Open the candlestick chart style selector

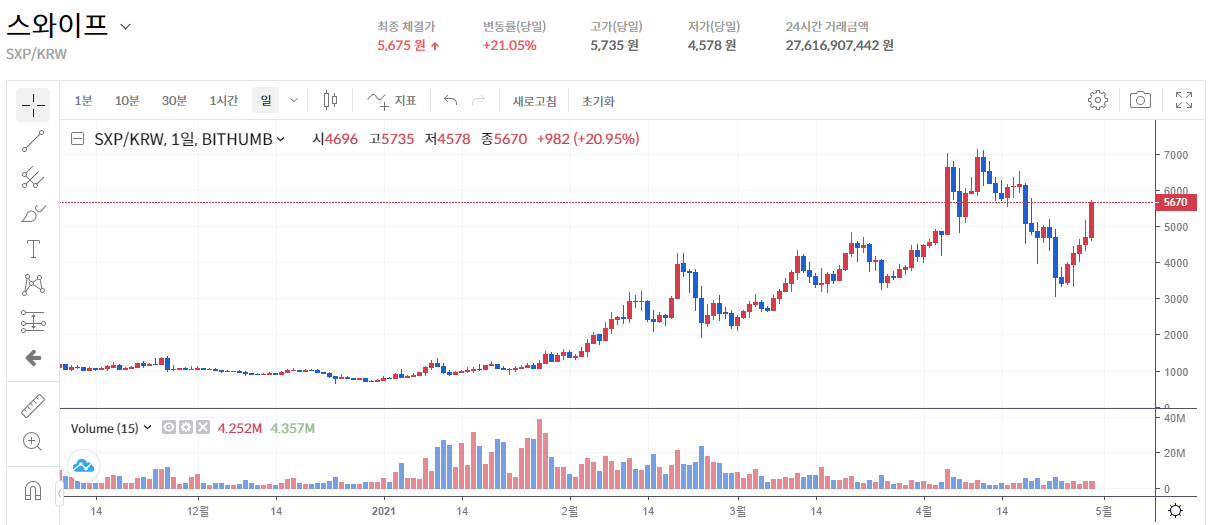331,100
